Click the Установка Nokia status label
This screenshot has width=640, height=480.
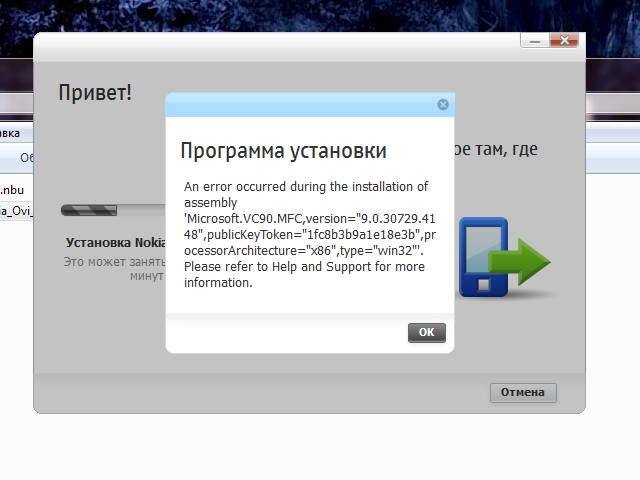115,242
